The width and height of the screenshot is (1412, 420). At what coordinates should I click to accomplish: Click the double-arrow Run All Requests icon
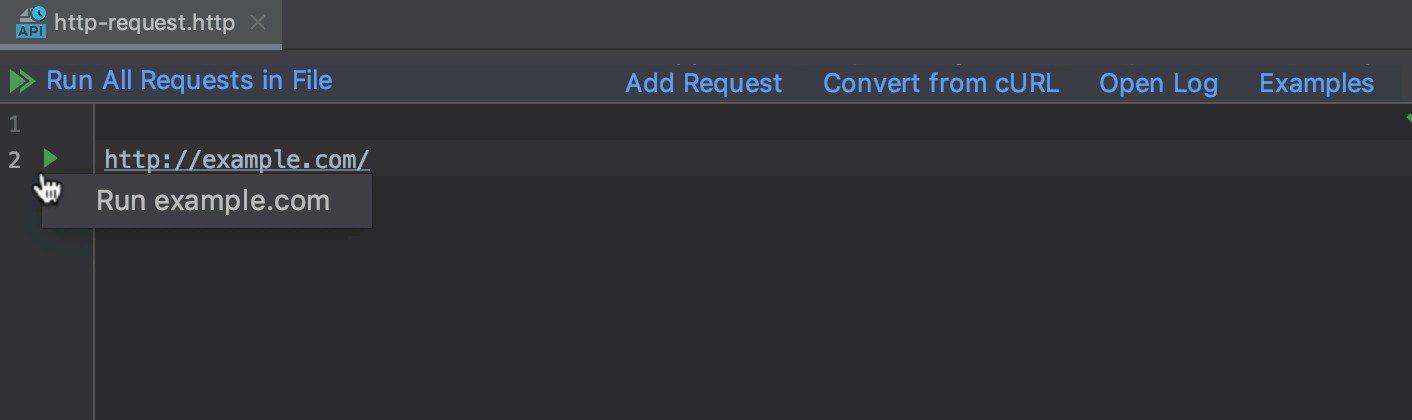(22, 81)
